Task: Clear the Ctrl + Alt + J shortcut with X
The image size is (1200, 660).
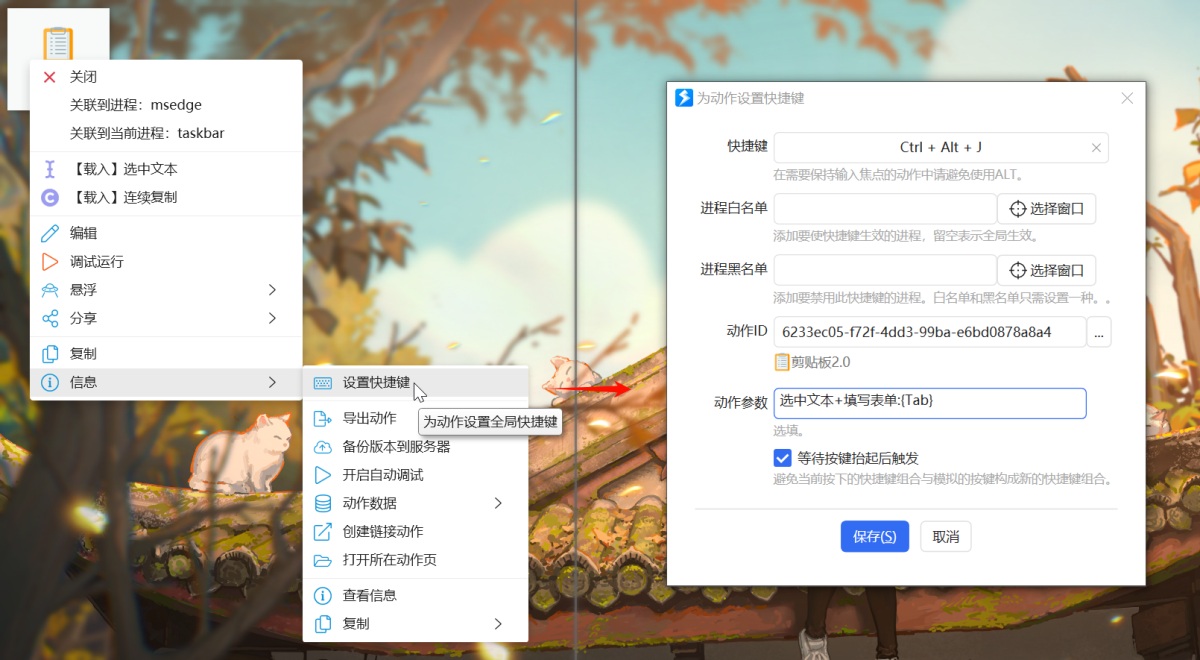Action: point(1096,147)
